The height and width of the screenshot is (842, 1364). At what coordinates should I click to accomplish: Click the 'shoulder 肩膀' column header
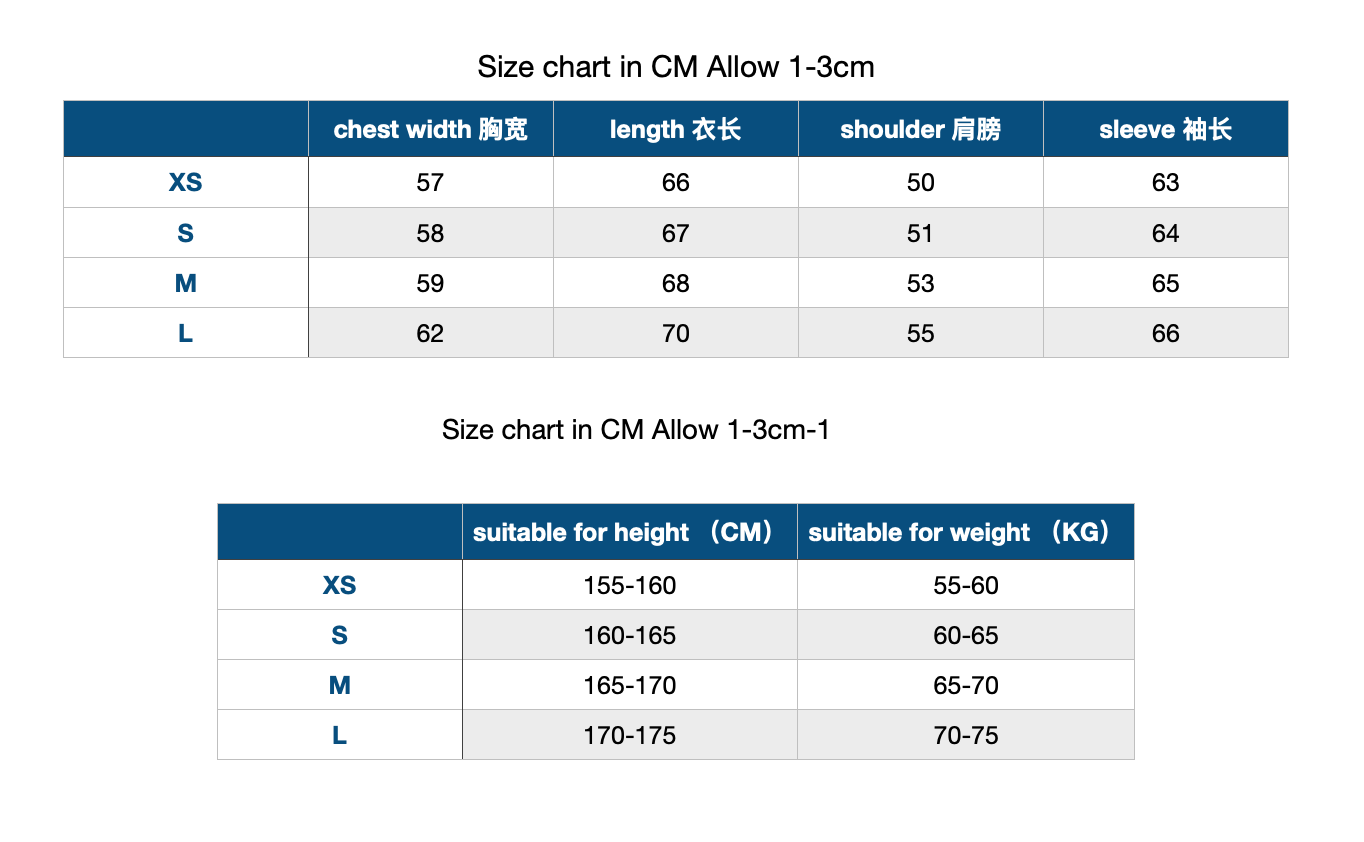click(920, 129)
